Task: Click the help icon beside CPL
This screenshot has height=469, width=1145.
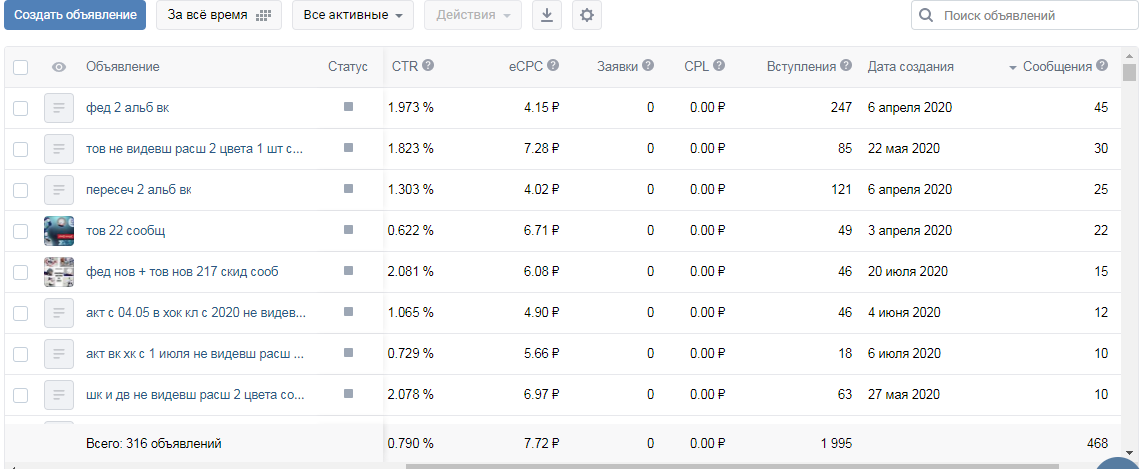Action: point(719,66)
